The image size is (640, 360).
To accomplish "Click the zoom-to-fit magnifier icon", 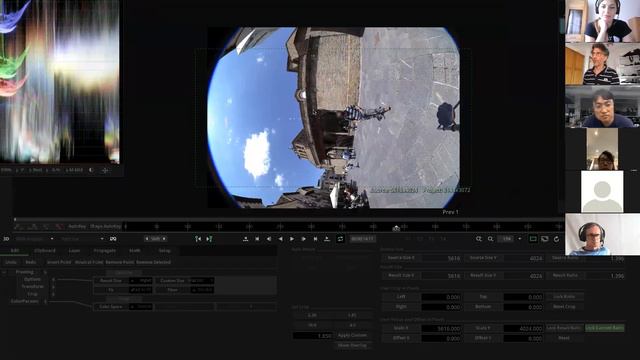I will point(479,239).
